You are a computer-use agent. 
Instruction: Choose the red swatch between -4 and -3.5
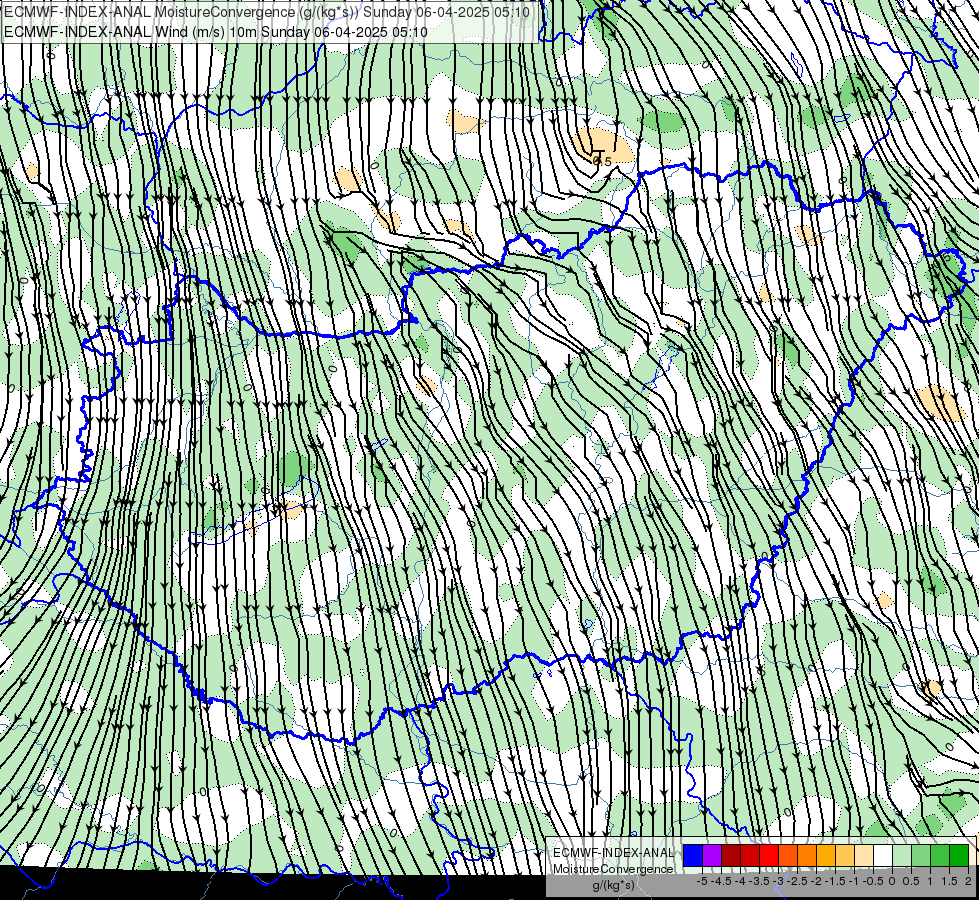coord(750,855)
